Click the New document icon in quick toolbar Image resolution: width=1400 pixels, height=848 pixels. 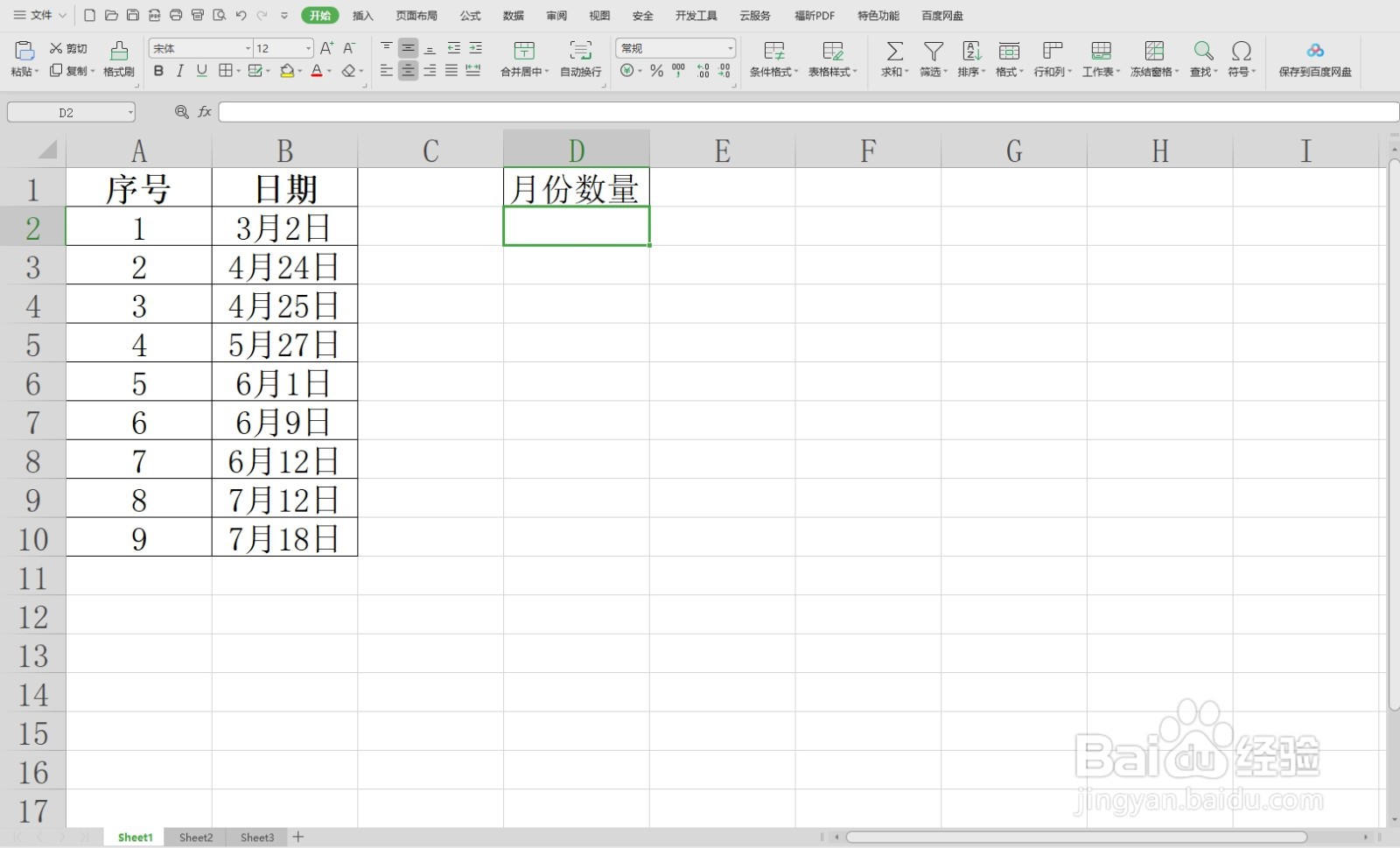point(89,16)
